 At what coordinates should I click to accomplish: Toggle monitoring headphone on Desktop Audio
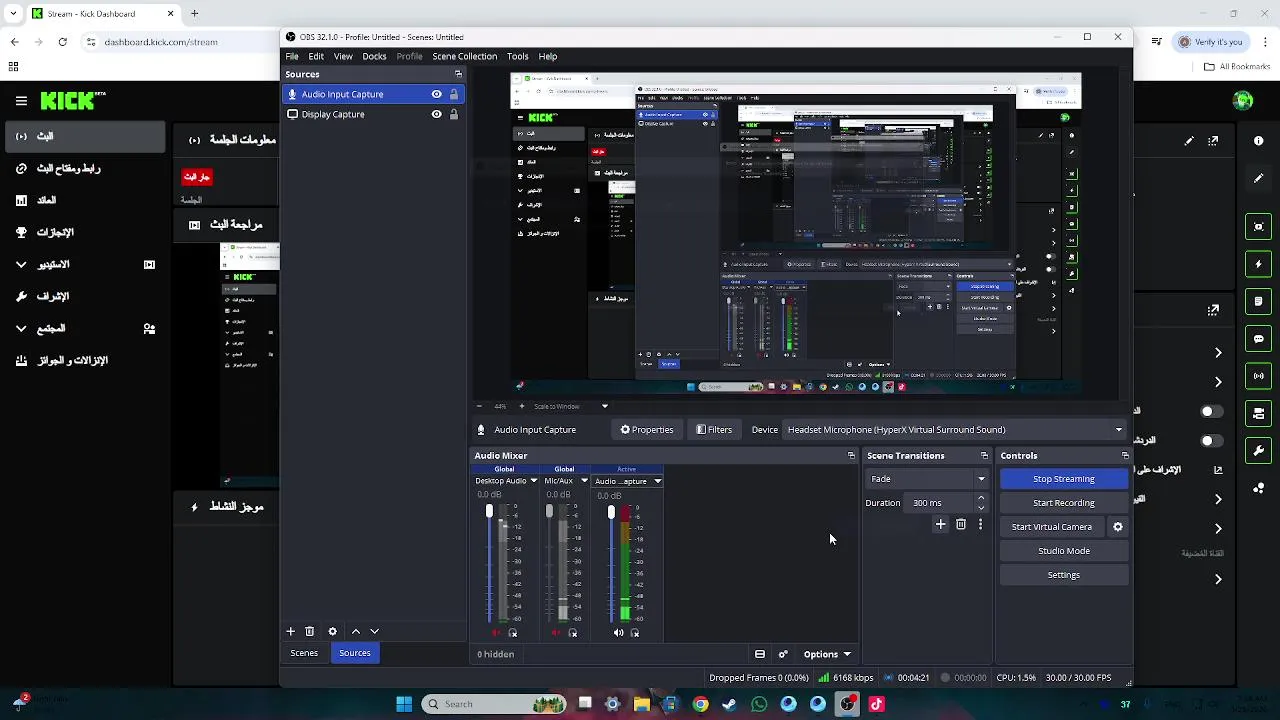click(x=513, y=633)
